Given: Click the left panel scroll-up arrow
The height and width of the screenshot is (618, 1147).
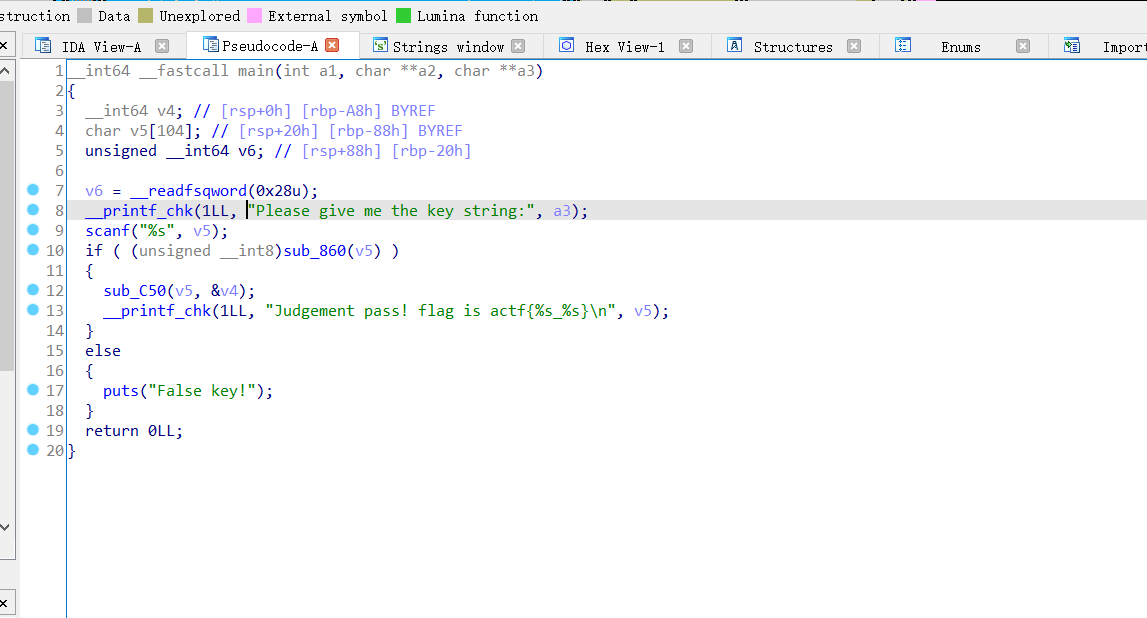Looking at the screenshot, I should [x=6, y=72].
